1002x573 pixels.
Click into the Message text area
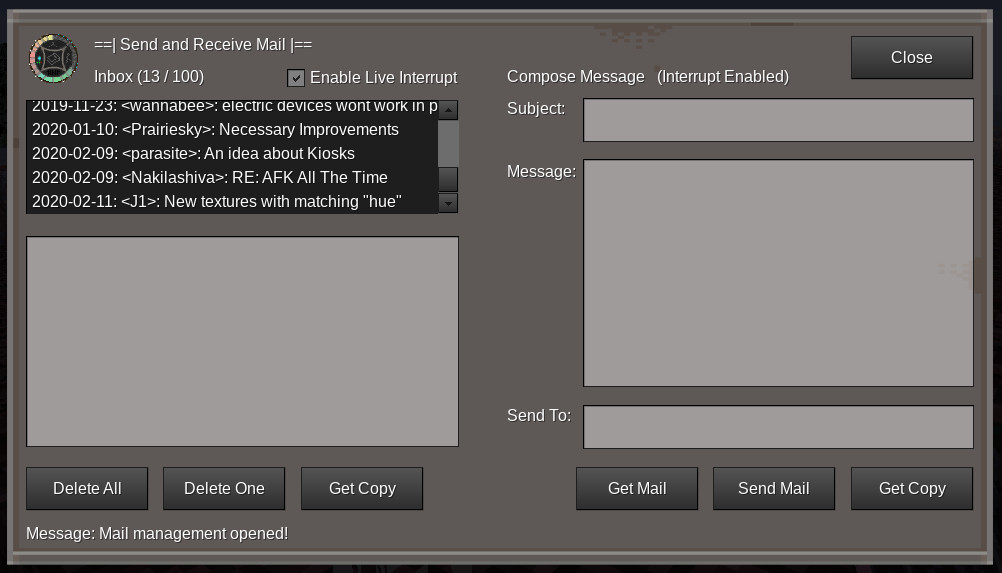tap(778, 273)
